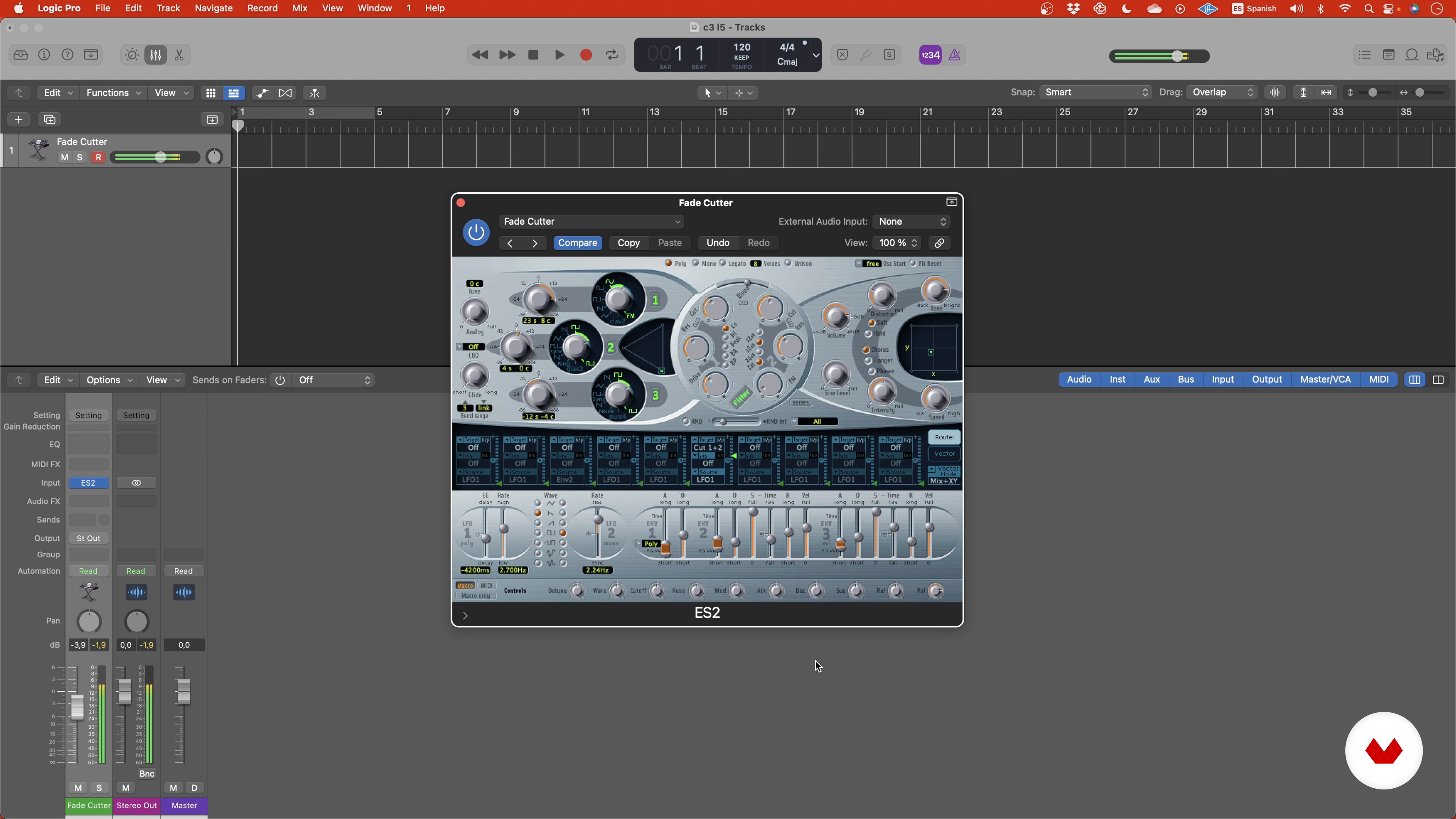Screen dimensions: 1456x819
Task: Open the Mix menu
Action: (300, 8)
